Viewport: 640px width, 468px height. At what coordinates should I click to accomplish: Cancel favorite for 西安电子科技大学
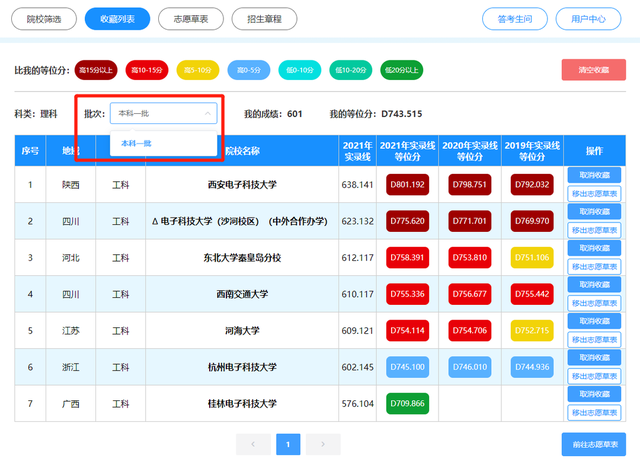(594, 175)
